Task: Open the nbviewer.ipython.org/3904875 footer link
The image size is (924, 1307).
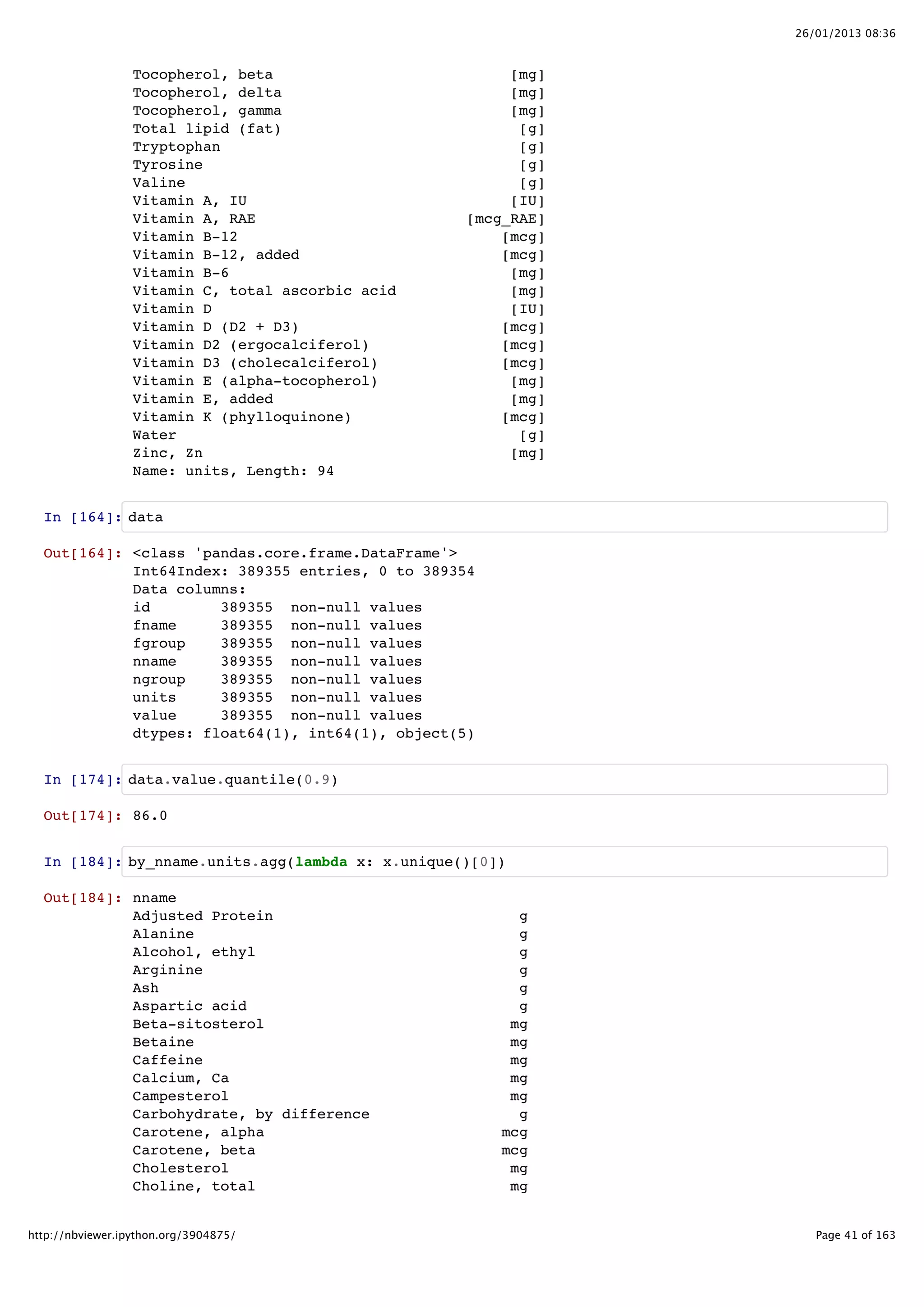Action: 131,1235
